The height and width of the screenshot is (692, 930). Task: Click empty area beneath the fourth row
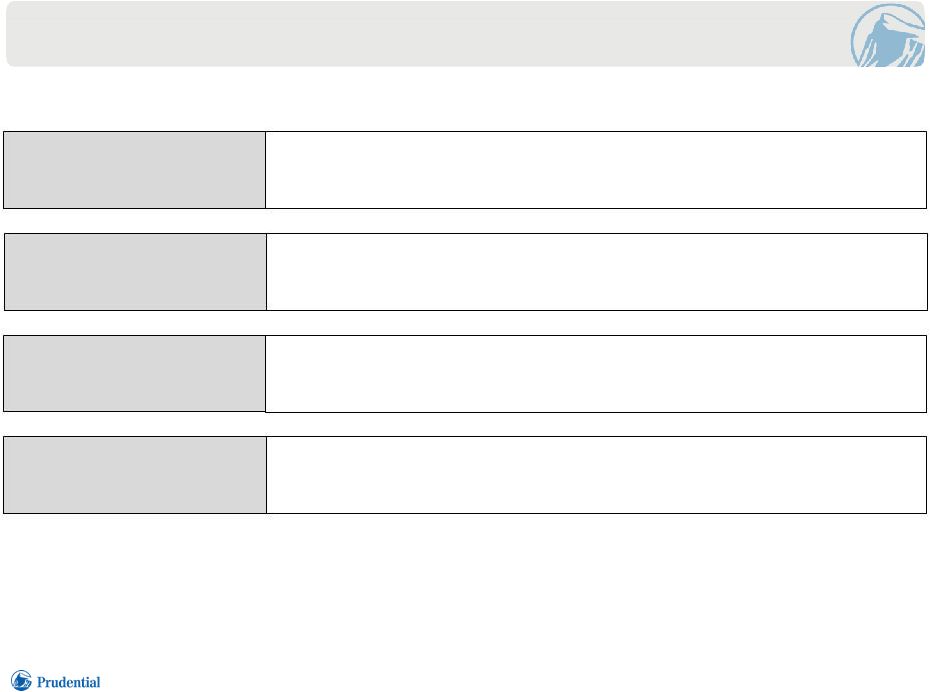465,590
